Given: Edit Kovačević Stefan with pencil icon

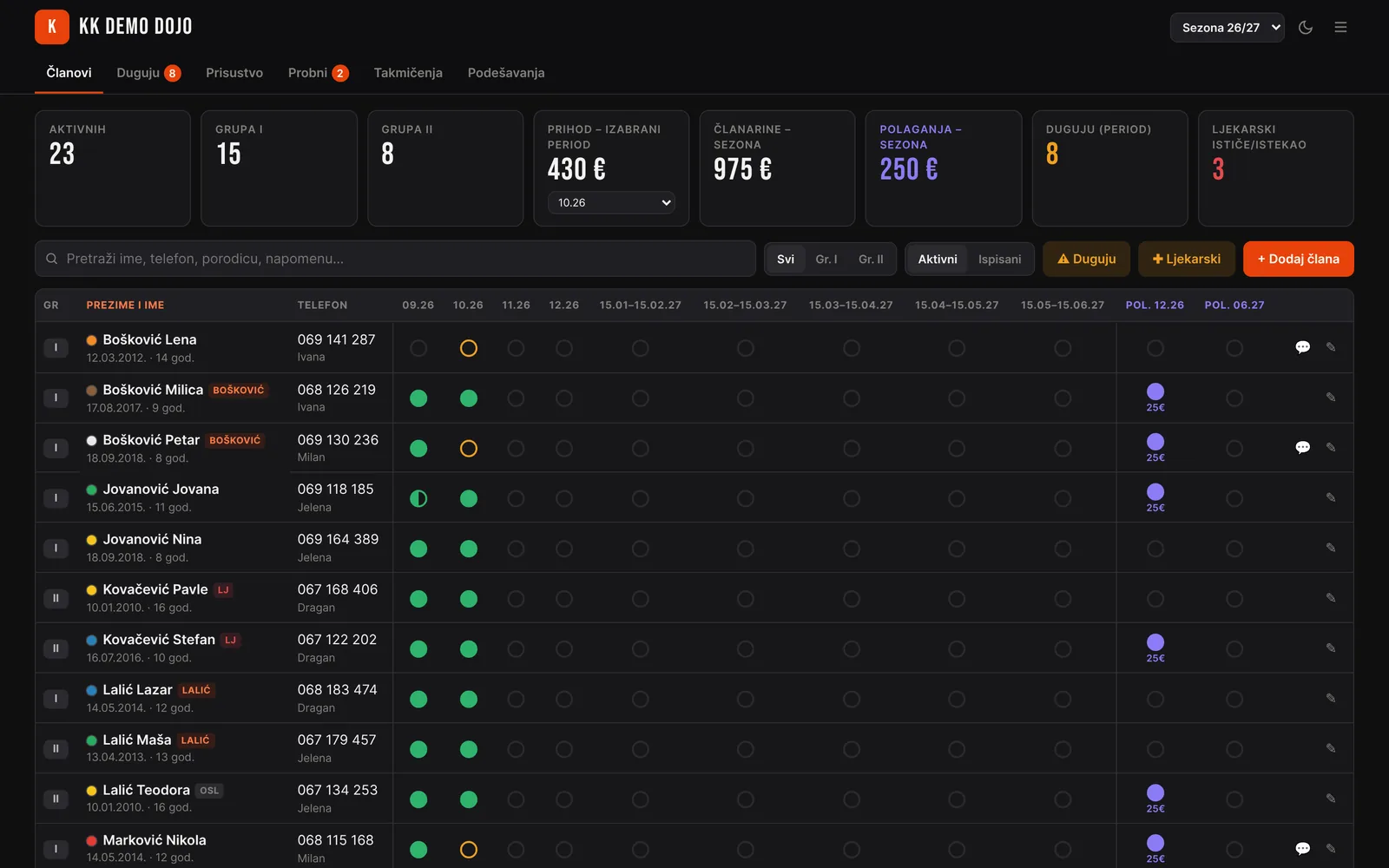Looking at the screenshot, I should tap(1331, 648).
